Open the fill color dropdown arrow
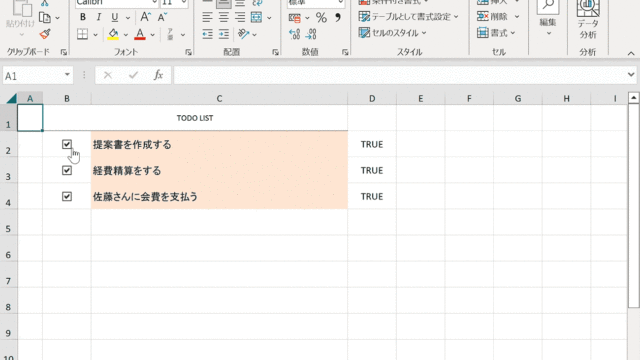 [126, 35]
